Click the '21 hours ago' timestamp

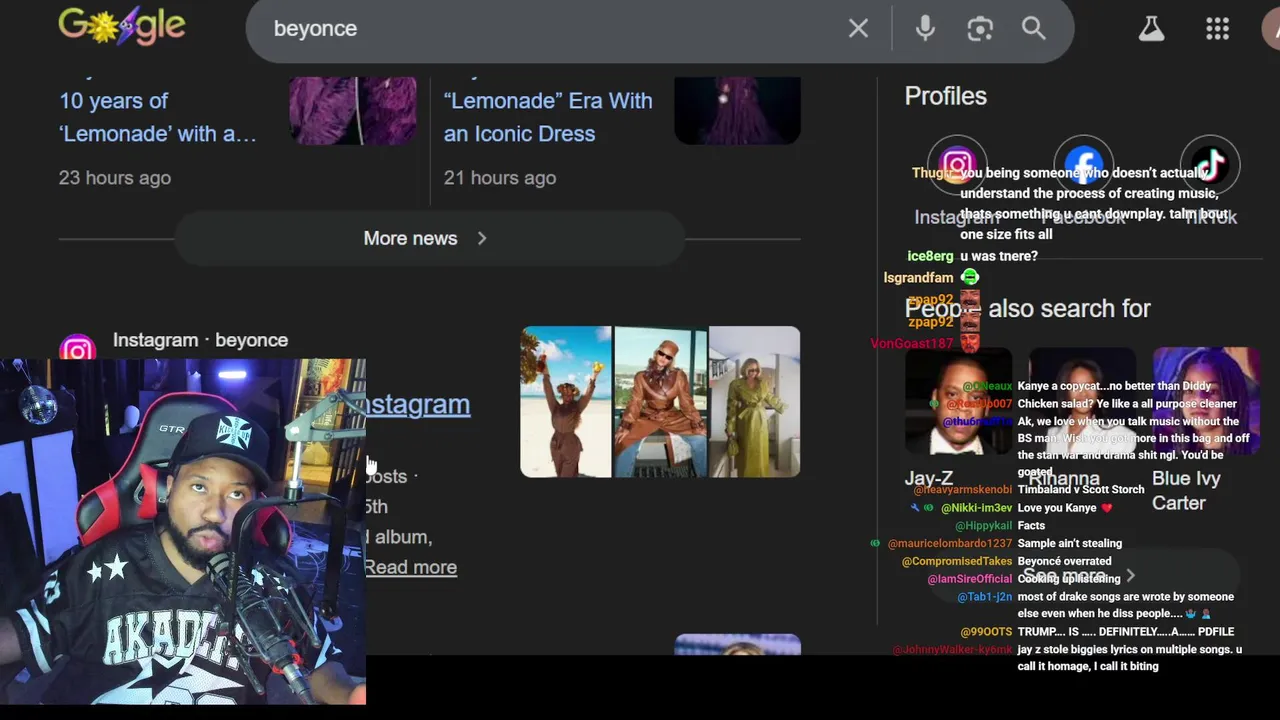pos(500,178)
